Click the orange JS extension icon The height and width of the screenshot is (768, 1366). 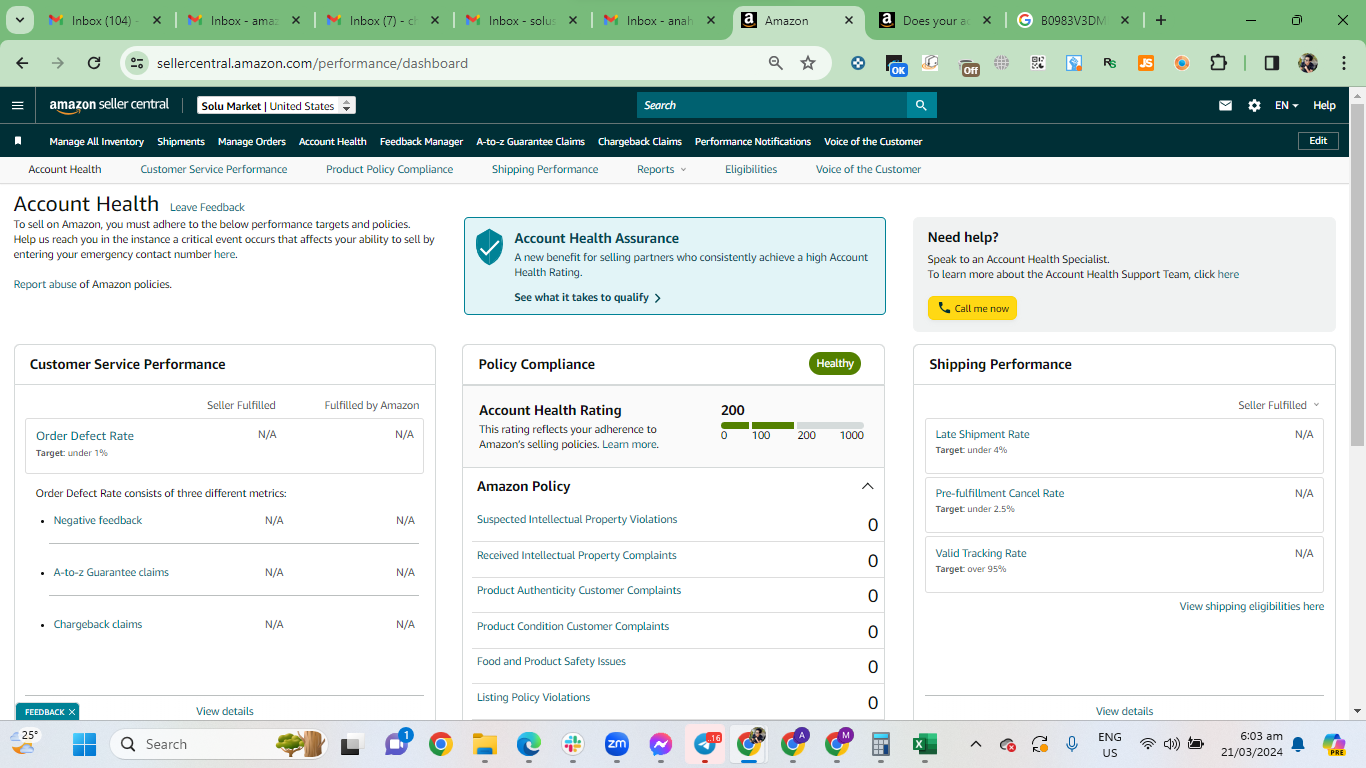click(x=1146, y=63)
